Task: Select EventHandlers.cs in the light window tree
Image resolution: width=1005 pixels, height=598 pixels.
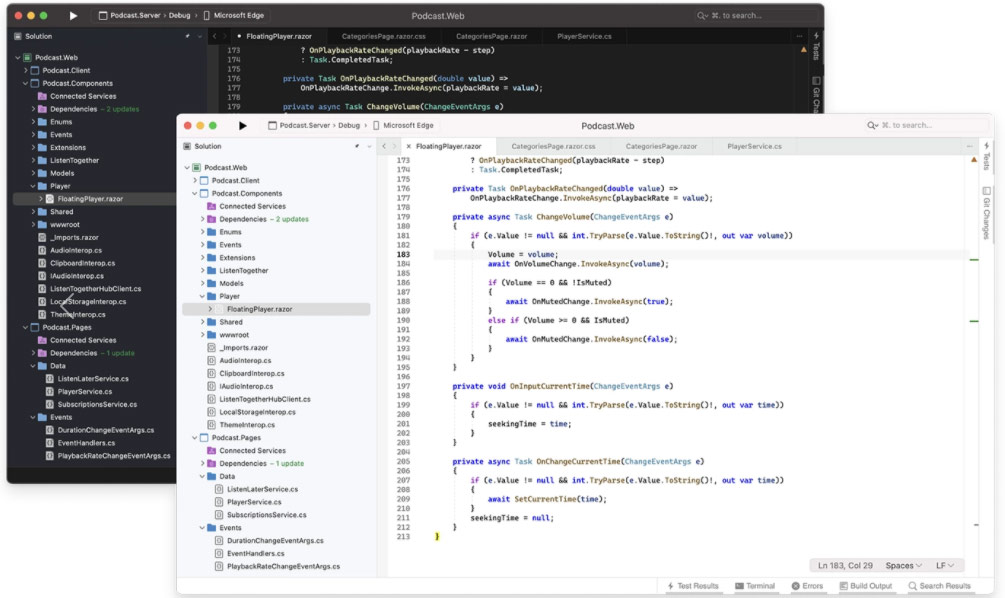Action: click(x=255, y=553)
